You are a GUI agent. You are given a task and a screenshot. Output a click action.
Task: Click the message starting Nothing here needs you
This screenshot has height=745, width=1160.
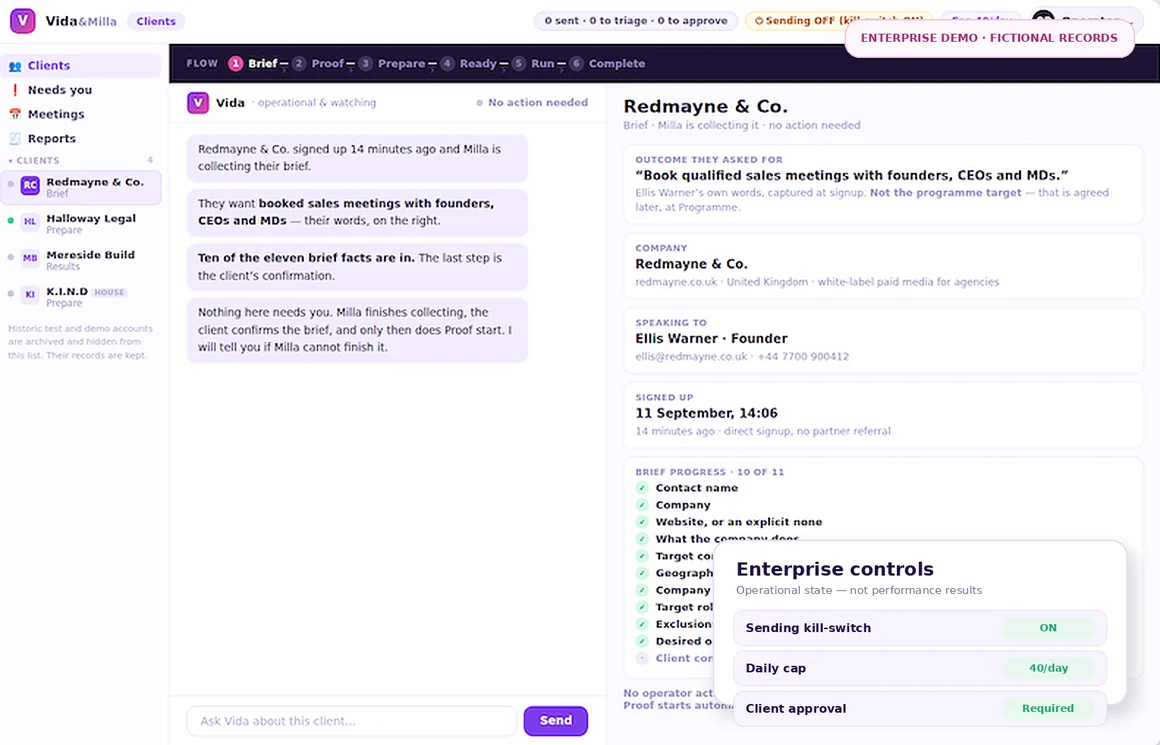coord(357,330)
